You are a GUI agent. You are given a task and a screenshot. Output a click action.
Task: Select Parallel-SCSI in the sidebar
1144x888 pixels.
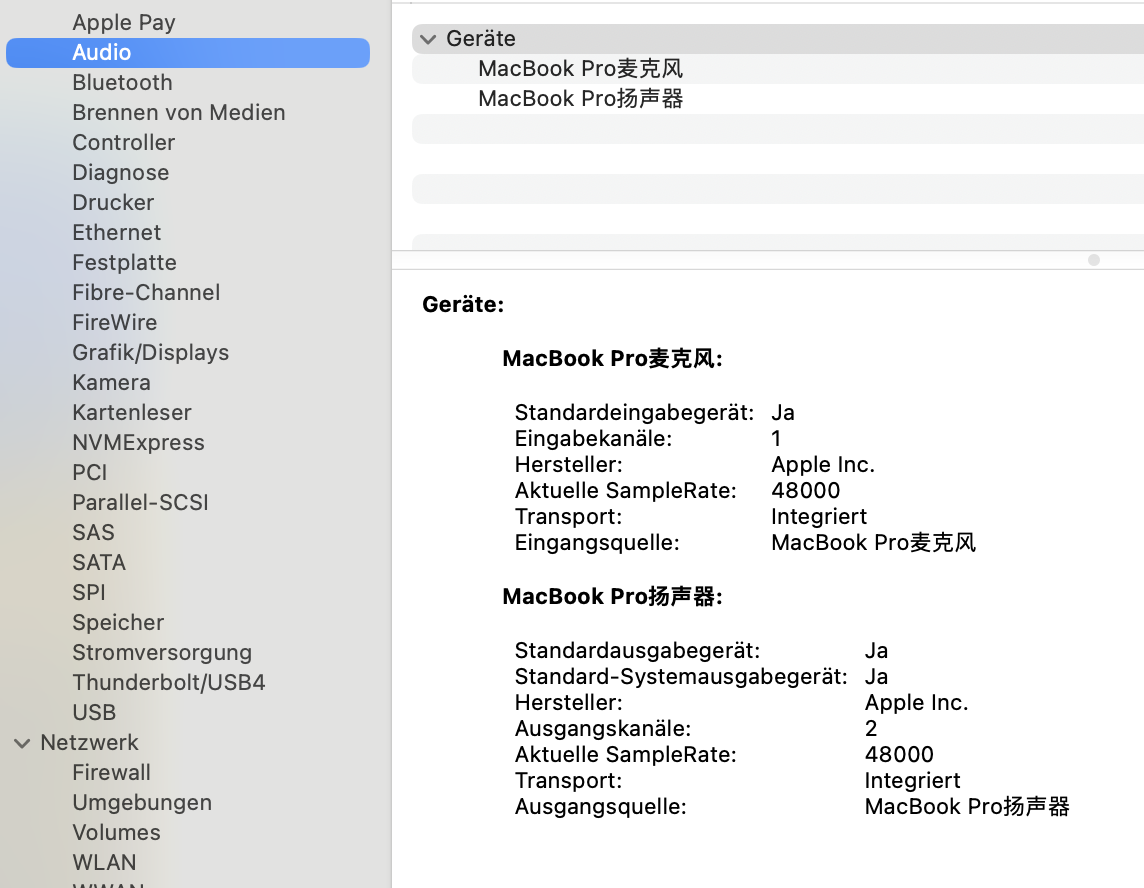141,502
